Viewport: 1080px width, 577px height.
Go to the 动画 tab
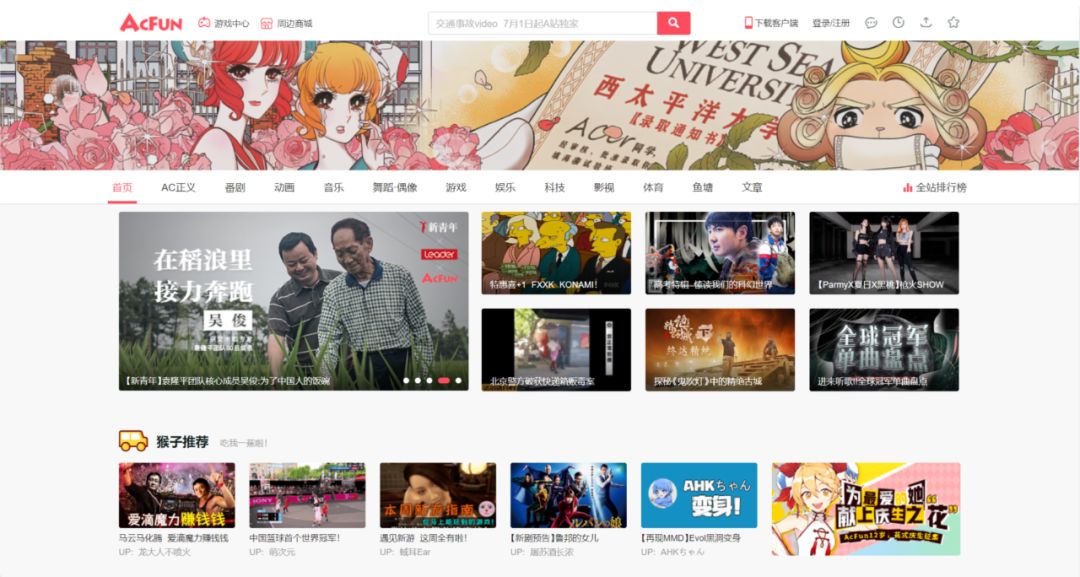point(284,187)
